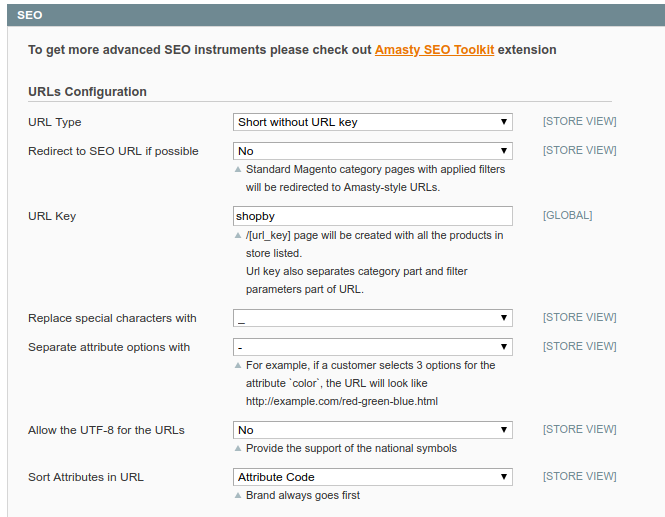The width and height of the screenshot is (665, 517).
Task: Click hint triangle beside the 'For example' note
Action: pos(238,365)
